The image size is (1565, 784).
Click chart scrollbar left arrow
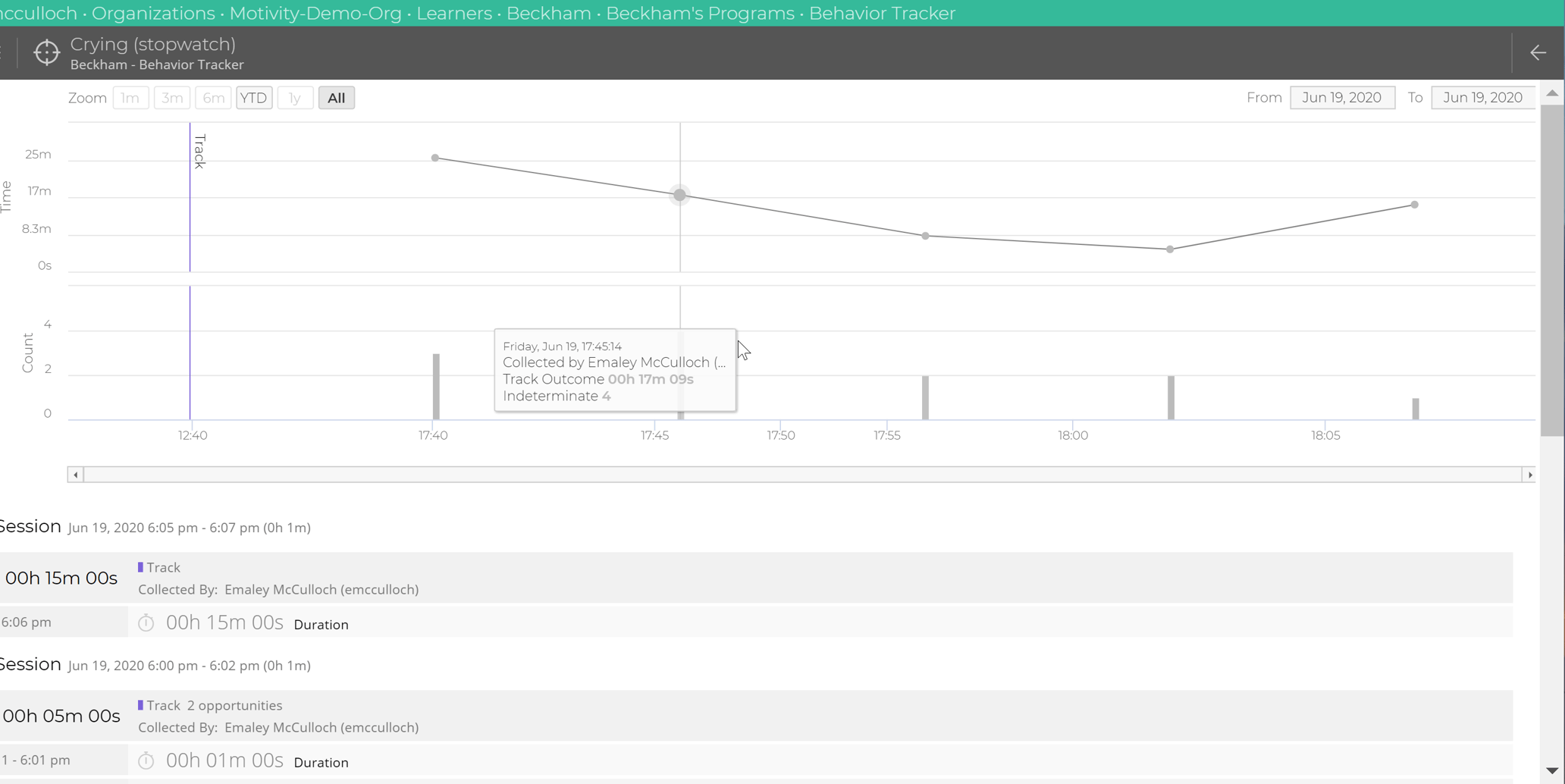75,475
